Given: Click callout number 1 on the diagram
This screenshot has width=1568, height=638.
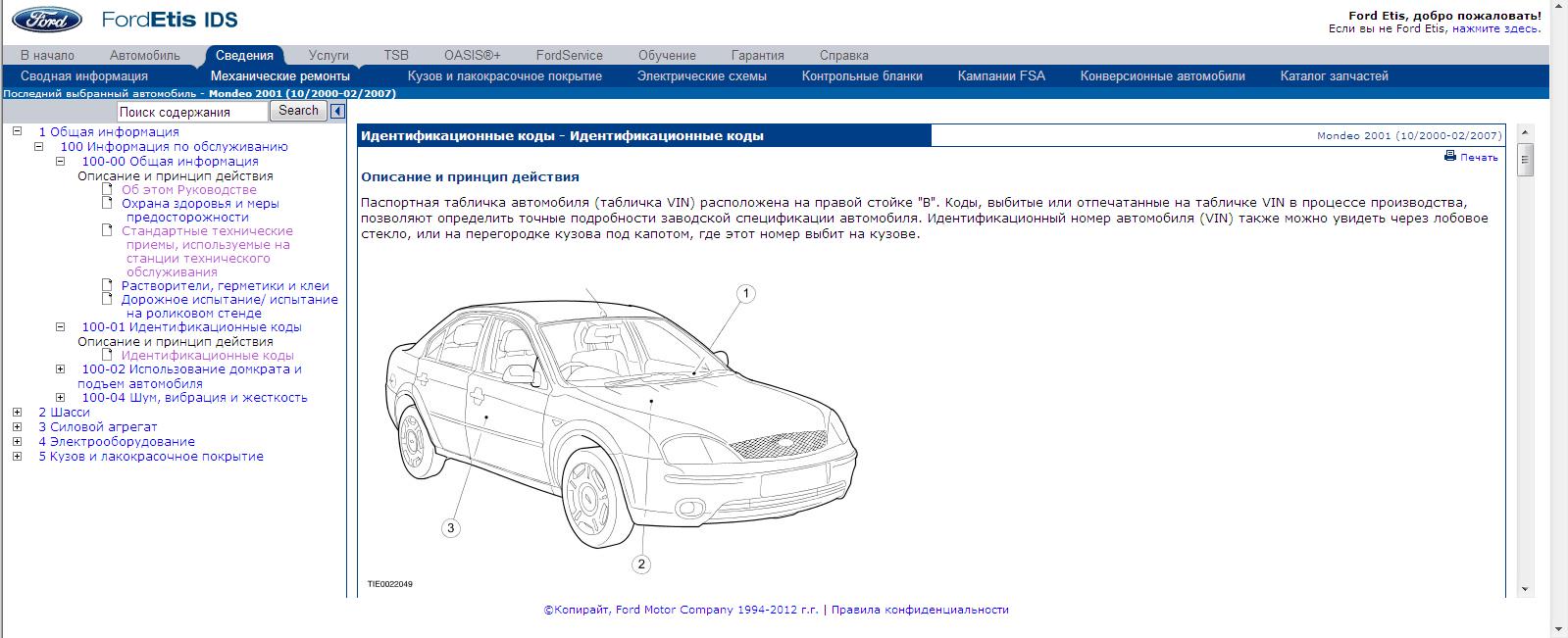Looking at the screenshot, I should (x=745, y=293).
